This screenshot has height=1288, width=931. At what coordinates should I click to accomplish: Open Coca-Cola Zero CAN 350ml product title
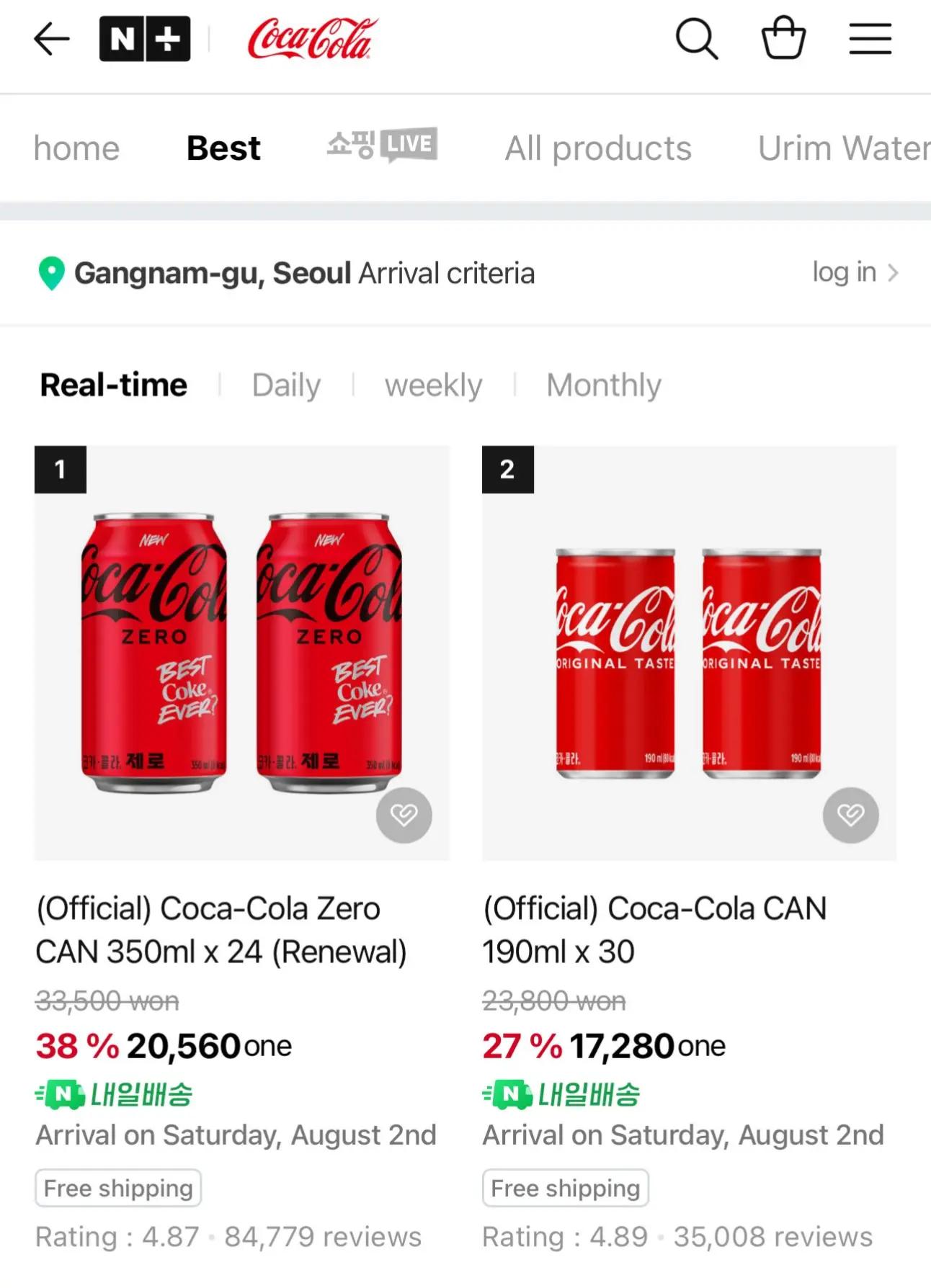point(221,930)
